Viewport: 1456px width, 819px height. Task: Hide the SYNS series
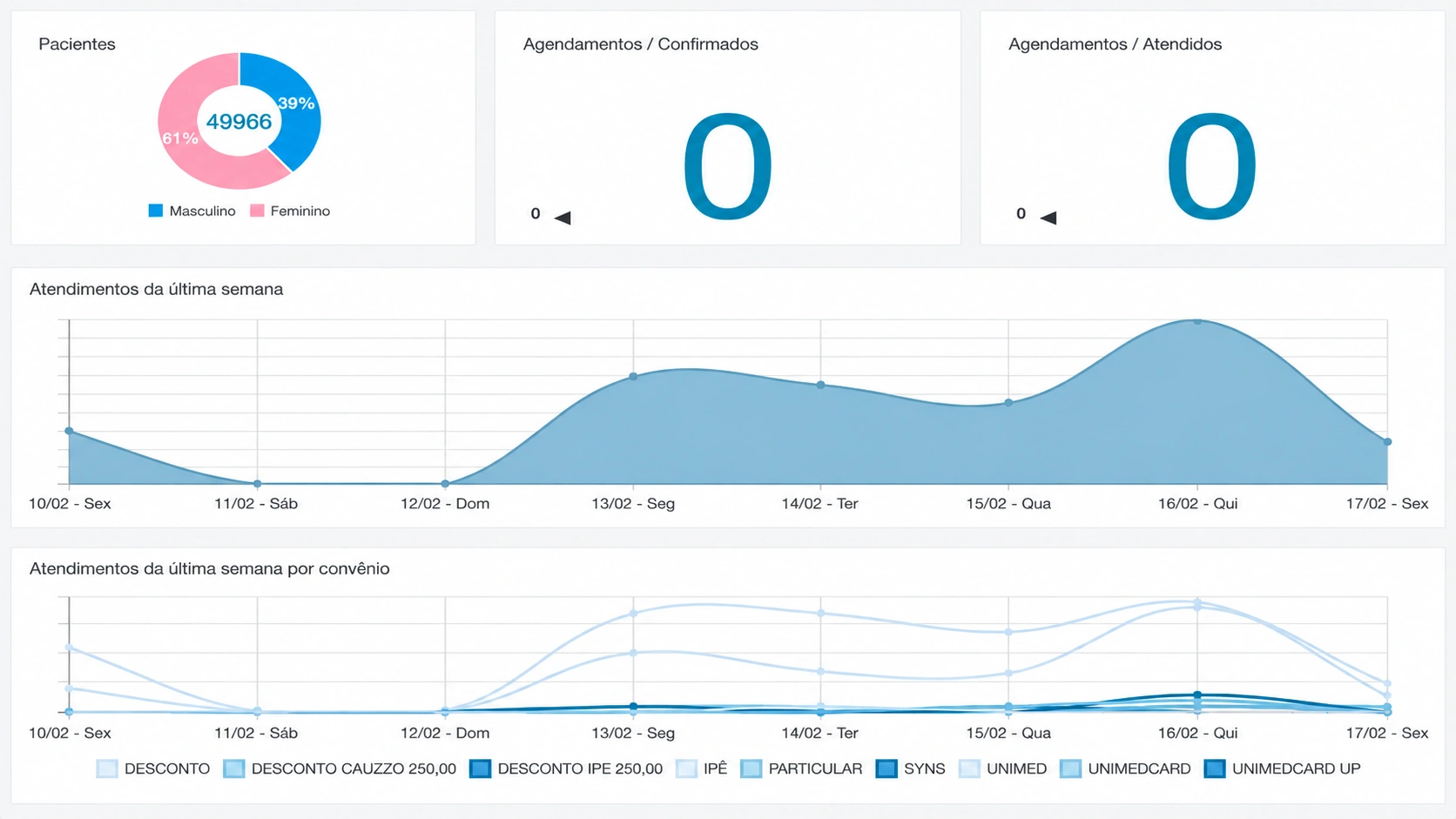tap(911, 769)
